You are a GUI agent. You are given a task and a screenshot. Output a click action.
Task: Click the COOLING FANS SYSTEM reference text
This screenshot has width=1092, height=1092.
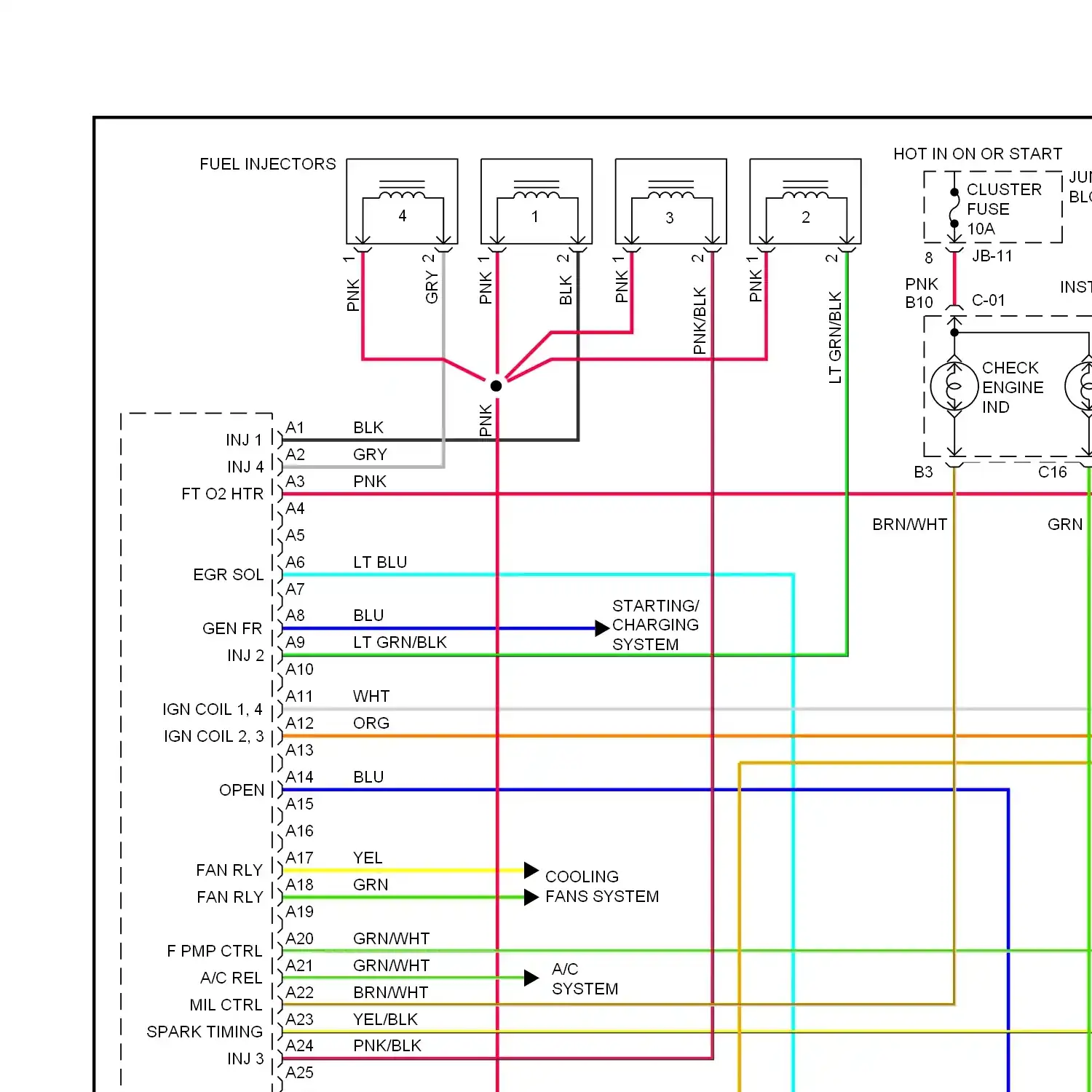coord(602,887)
